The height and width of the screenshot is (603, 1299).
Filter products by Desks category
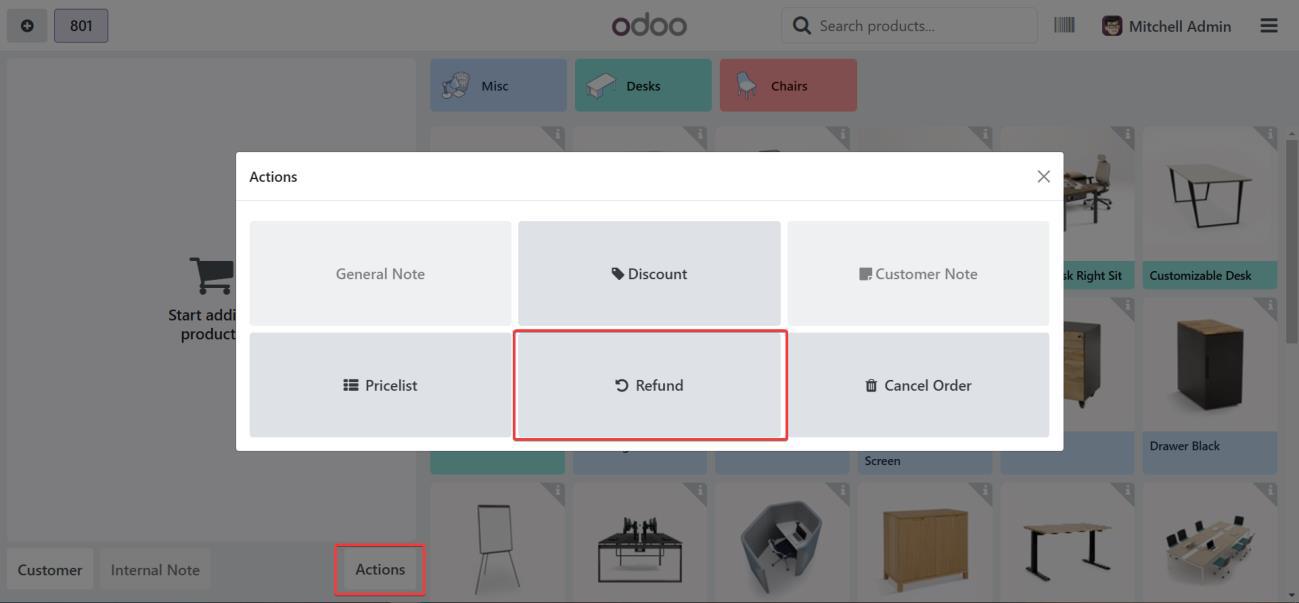643,86
